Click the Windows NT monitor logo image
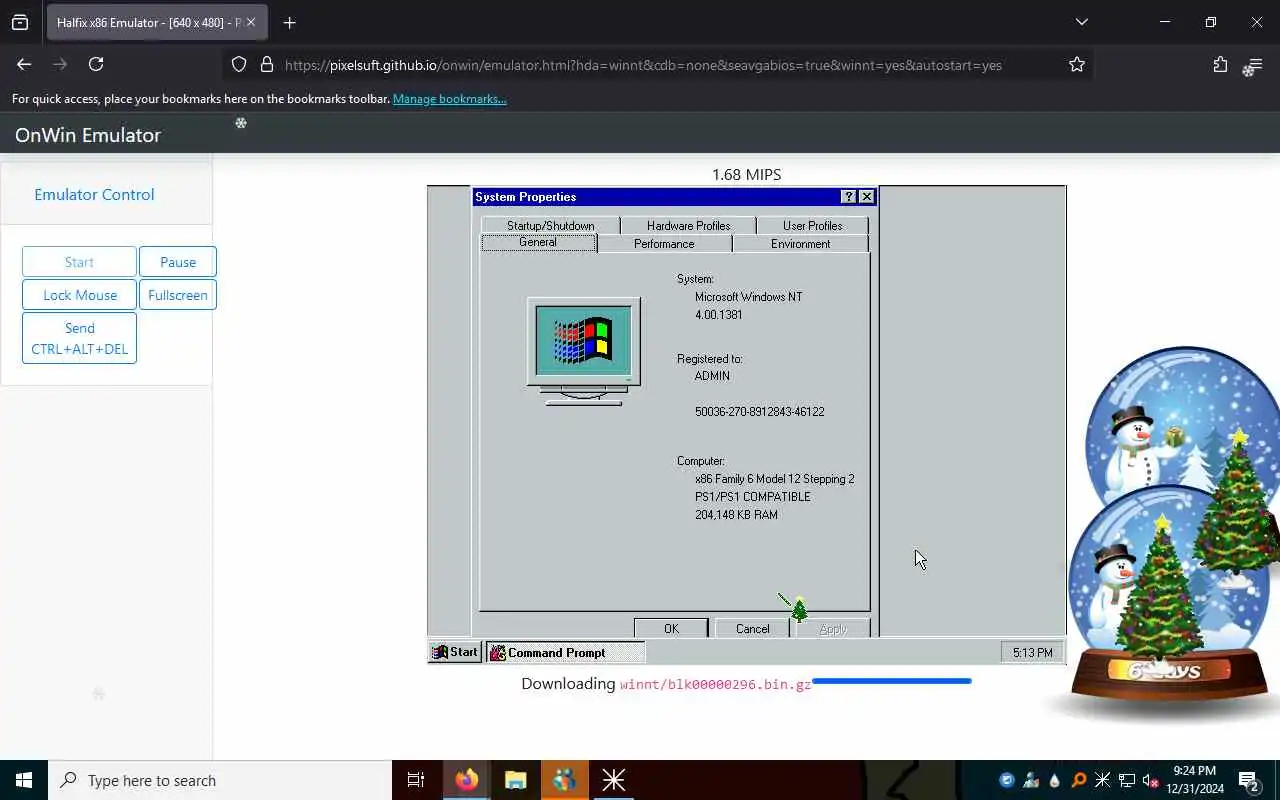This screenshot has width=1280, height=800. pos(584,350)
